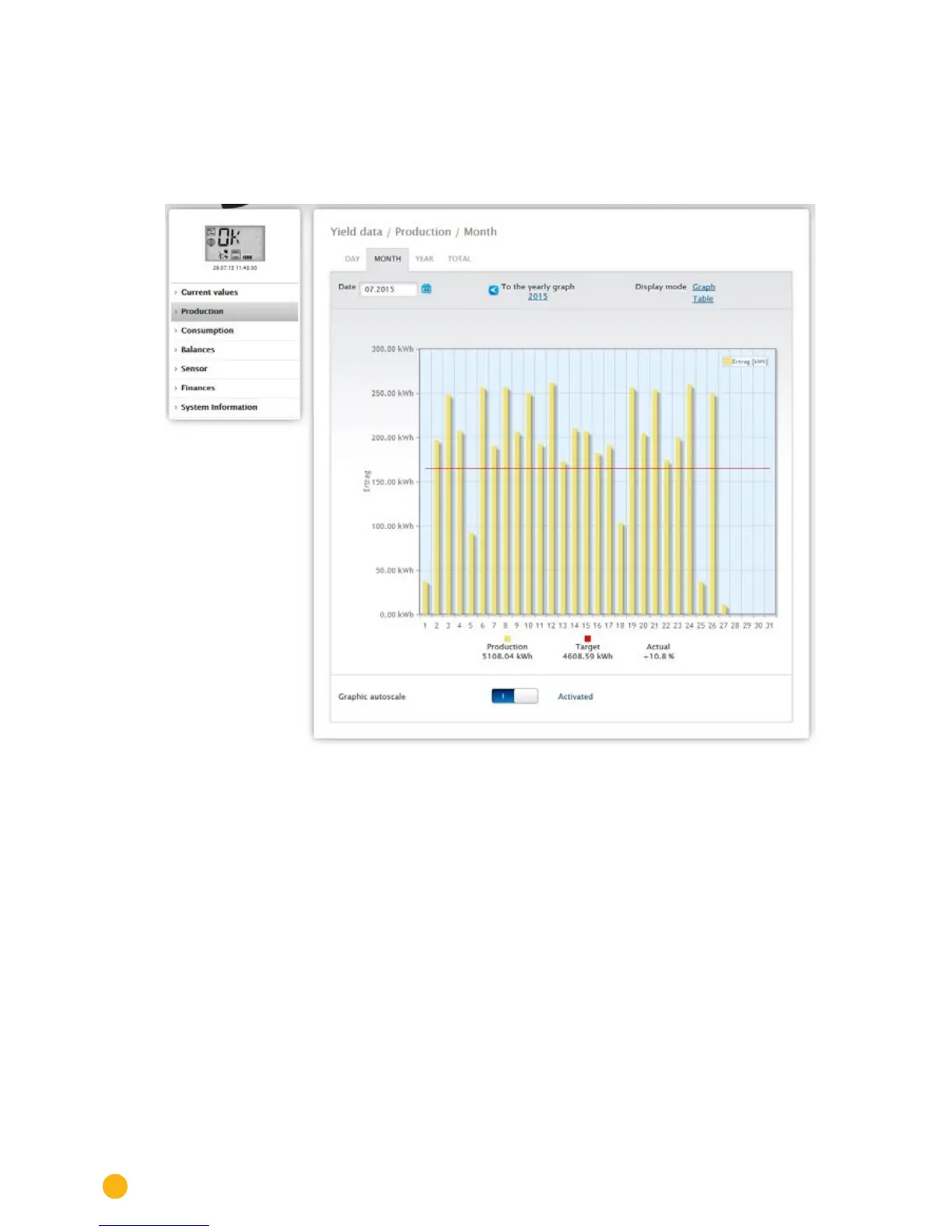Expand the Sensor sidebar entry
The width and height of the screenshot is (952, 1232).
click(x=235, y=369)
